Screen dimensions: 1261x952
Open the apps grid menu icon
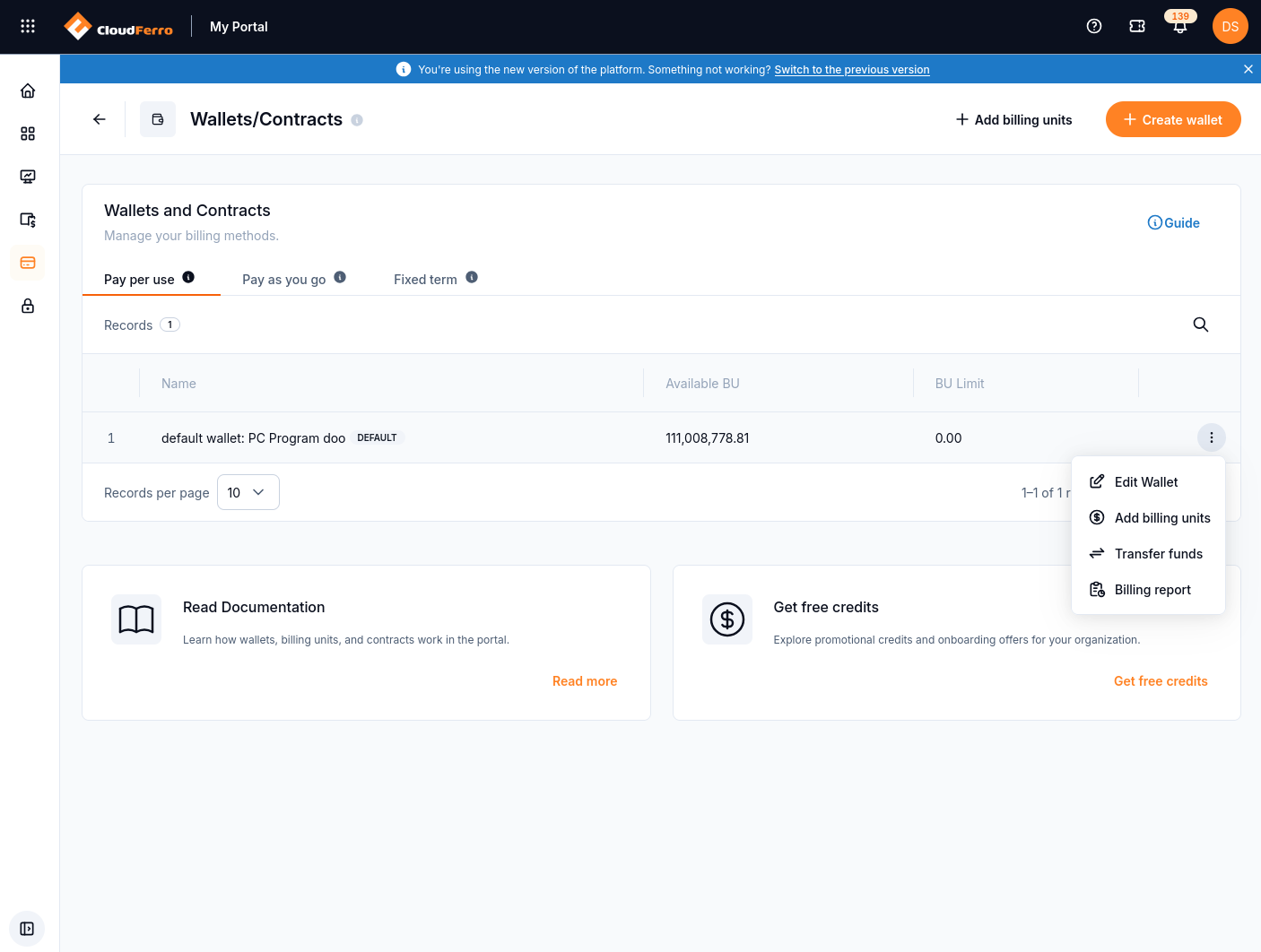coord(28,26)
